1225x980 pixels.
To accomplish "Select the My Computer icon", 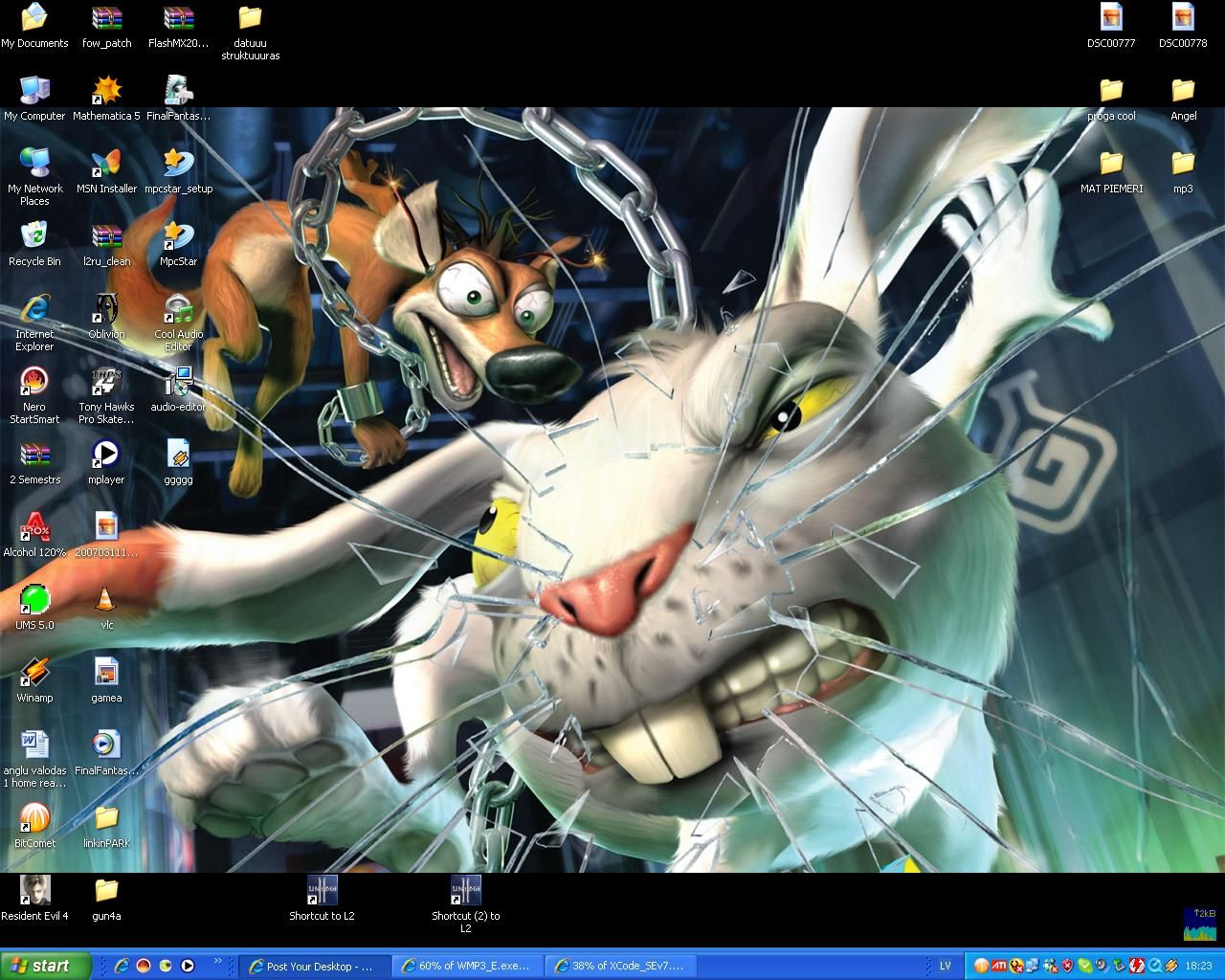I will [x=34, y=99].
